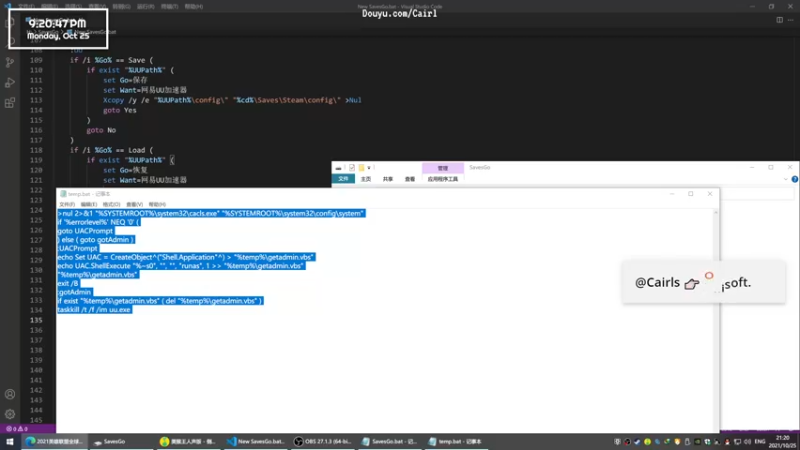Open 查看 tab in Explorer ribbon
Screen dimensions: 800x450
410,179
